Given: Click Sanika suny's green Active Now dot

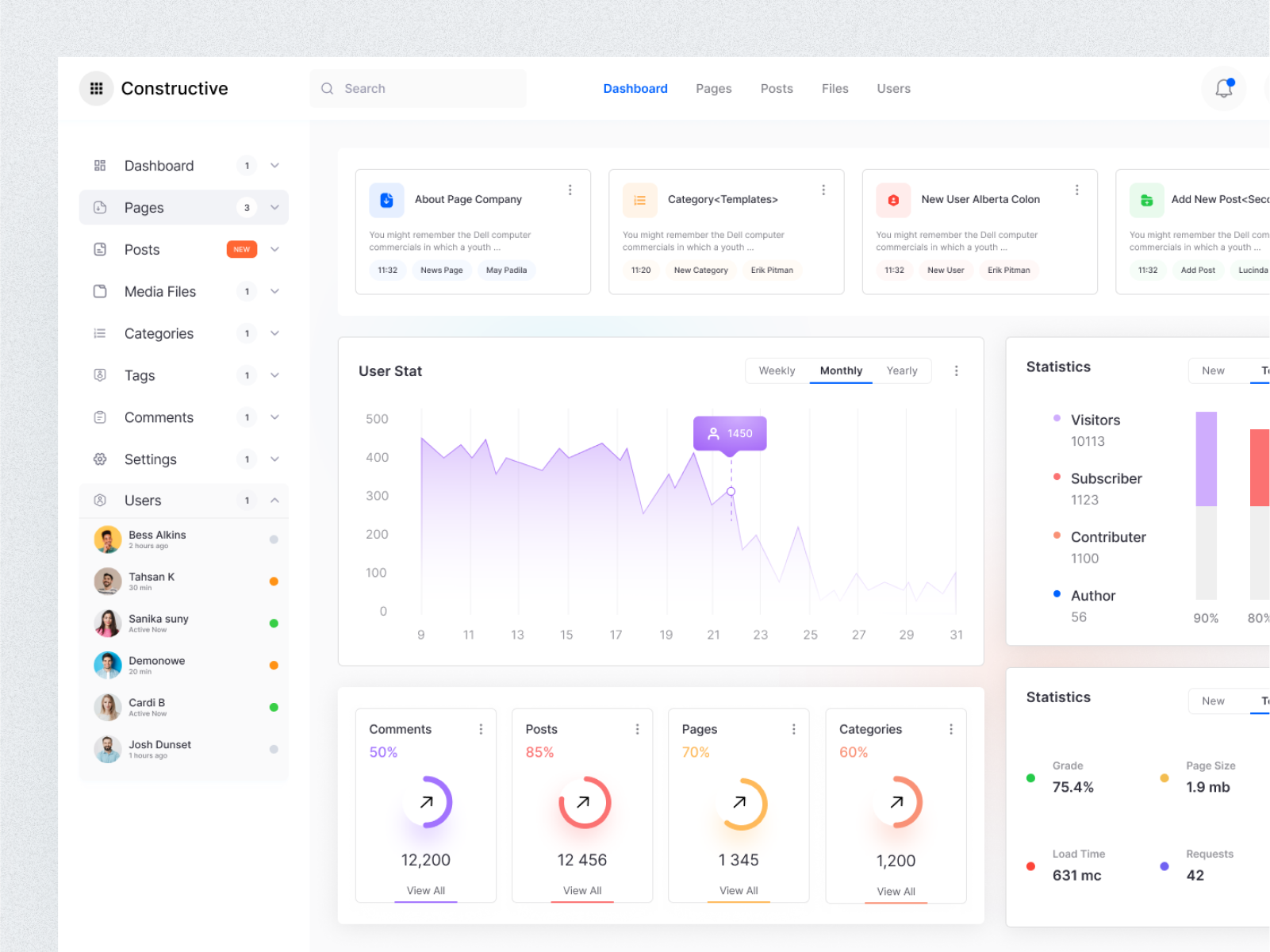Looking at the screenshot, I should tap(274, 623).
